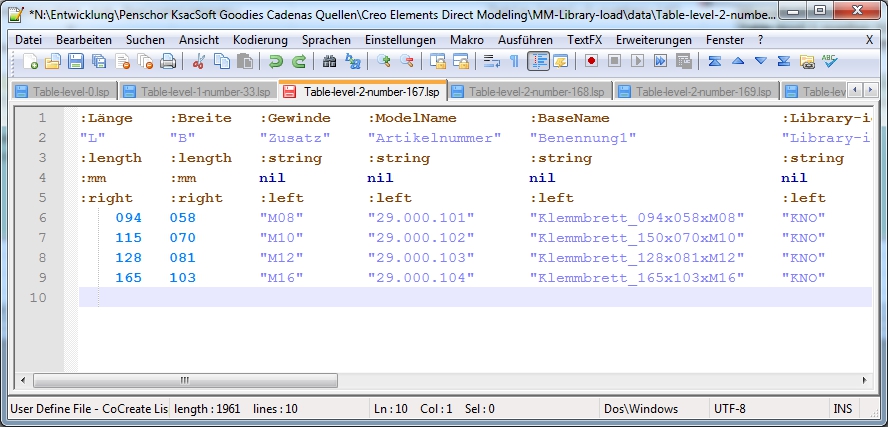Click the Undo arrow icon

[276, 62]
